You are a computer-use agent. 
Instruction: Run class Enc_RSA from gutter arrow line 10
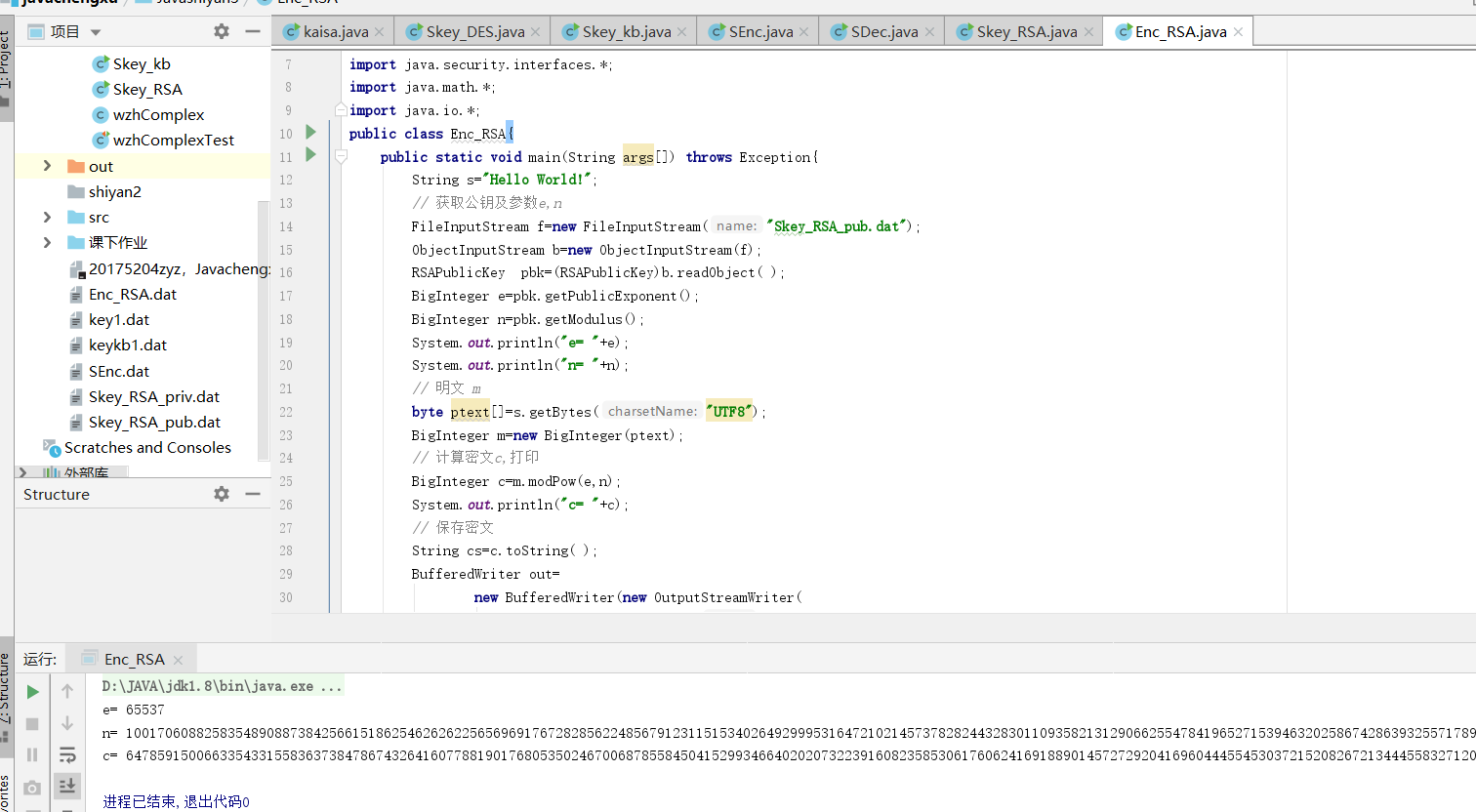pyautogui.click(x=311, y=132)
